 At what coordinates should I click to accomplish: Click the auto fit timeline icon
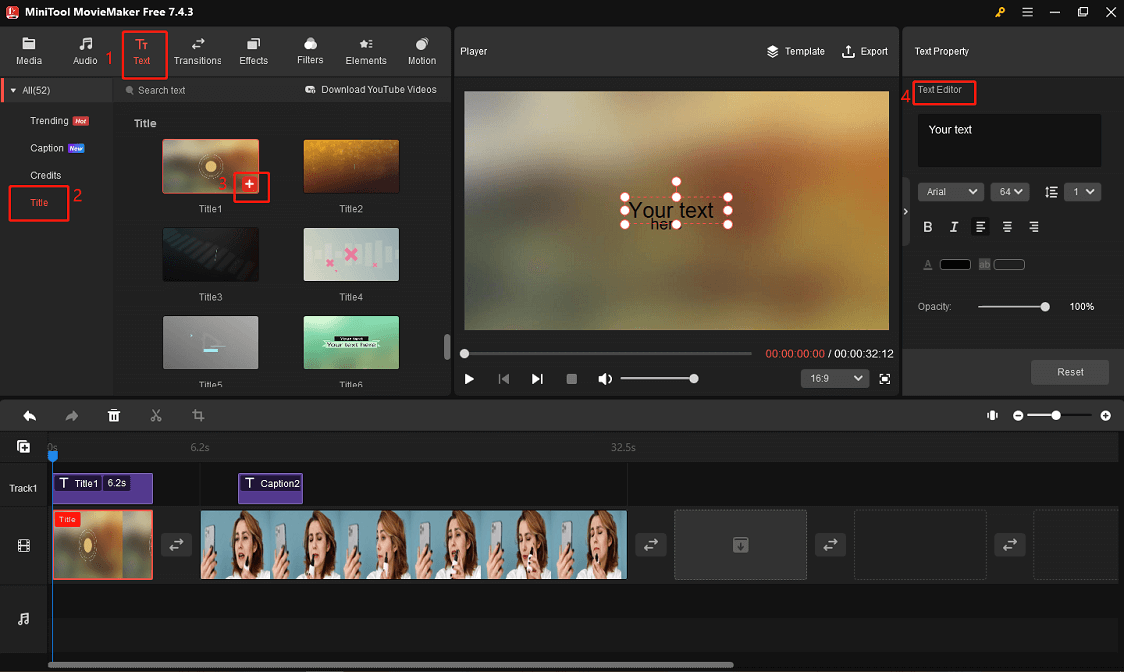click(x=992, y=415)
